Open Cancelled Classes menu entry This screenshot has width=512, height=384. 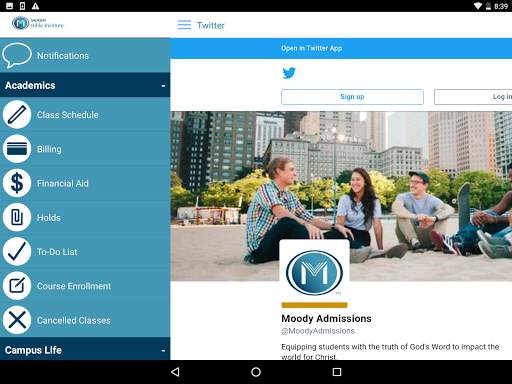(x=85, y=320)
